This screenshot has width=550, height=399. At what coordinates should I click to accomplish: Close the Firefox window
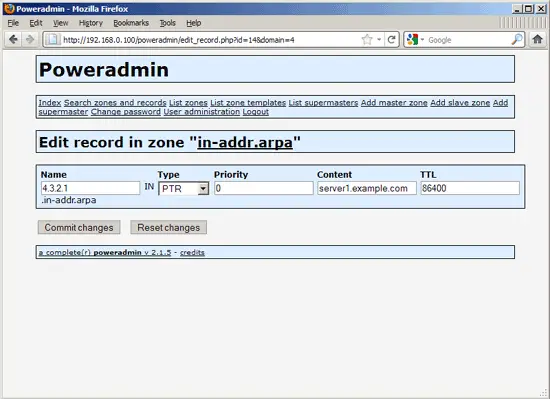click(541, 9)
